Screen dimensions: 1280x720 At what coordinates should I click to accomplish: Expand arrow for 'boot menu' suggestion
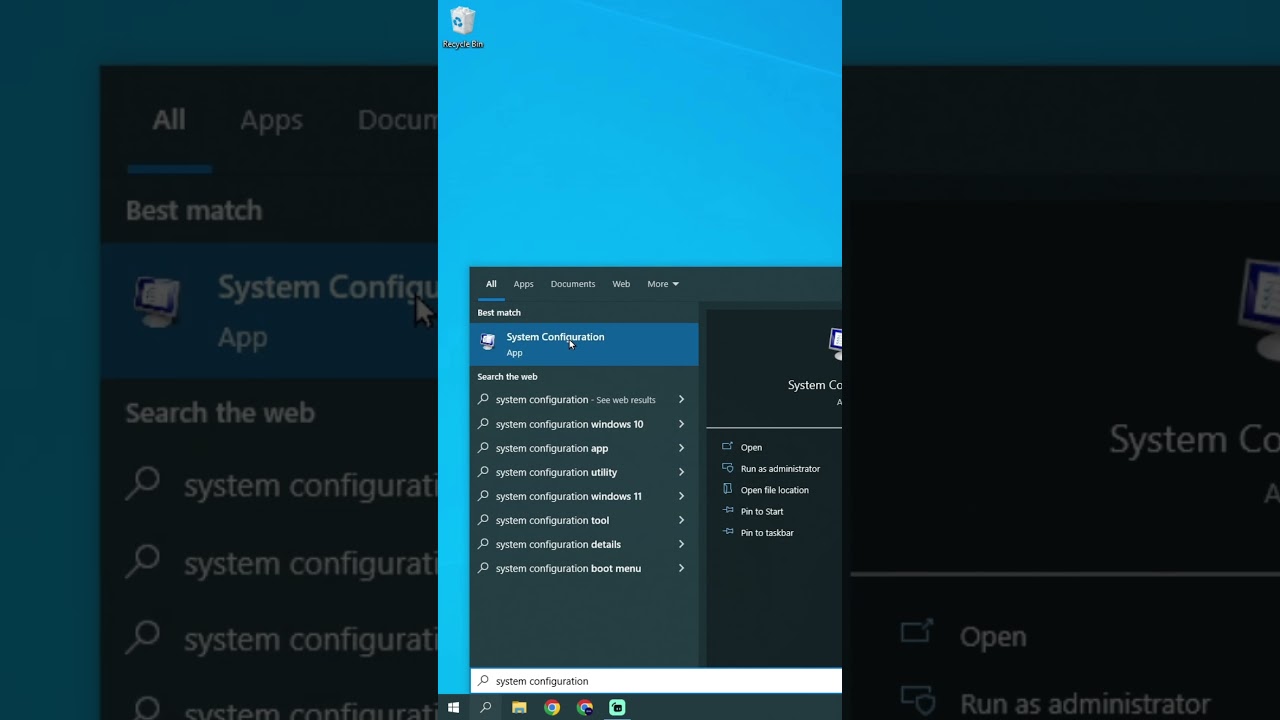[x=681, y=568]
